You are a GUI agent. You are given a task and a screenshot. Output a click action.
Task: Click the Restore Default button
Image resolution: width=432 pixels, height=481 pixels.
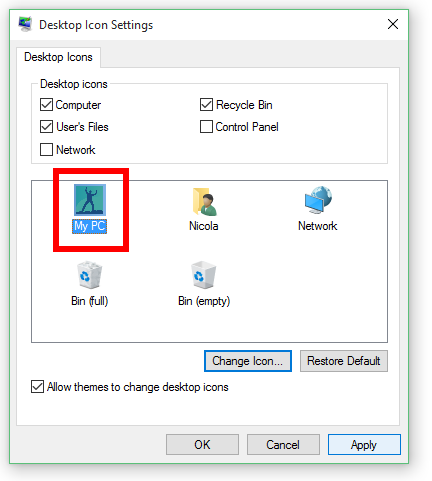click(344, 361)
